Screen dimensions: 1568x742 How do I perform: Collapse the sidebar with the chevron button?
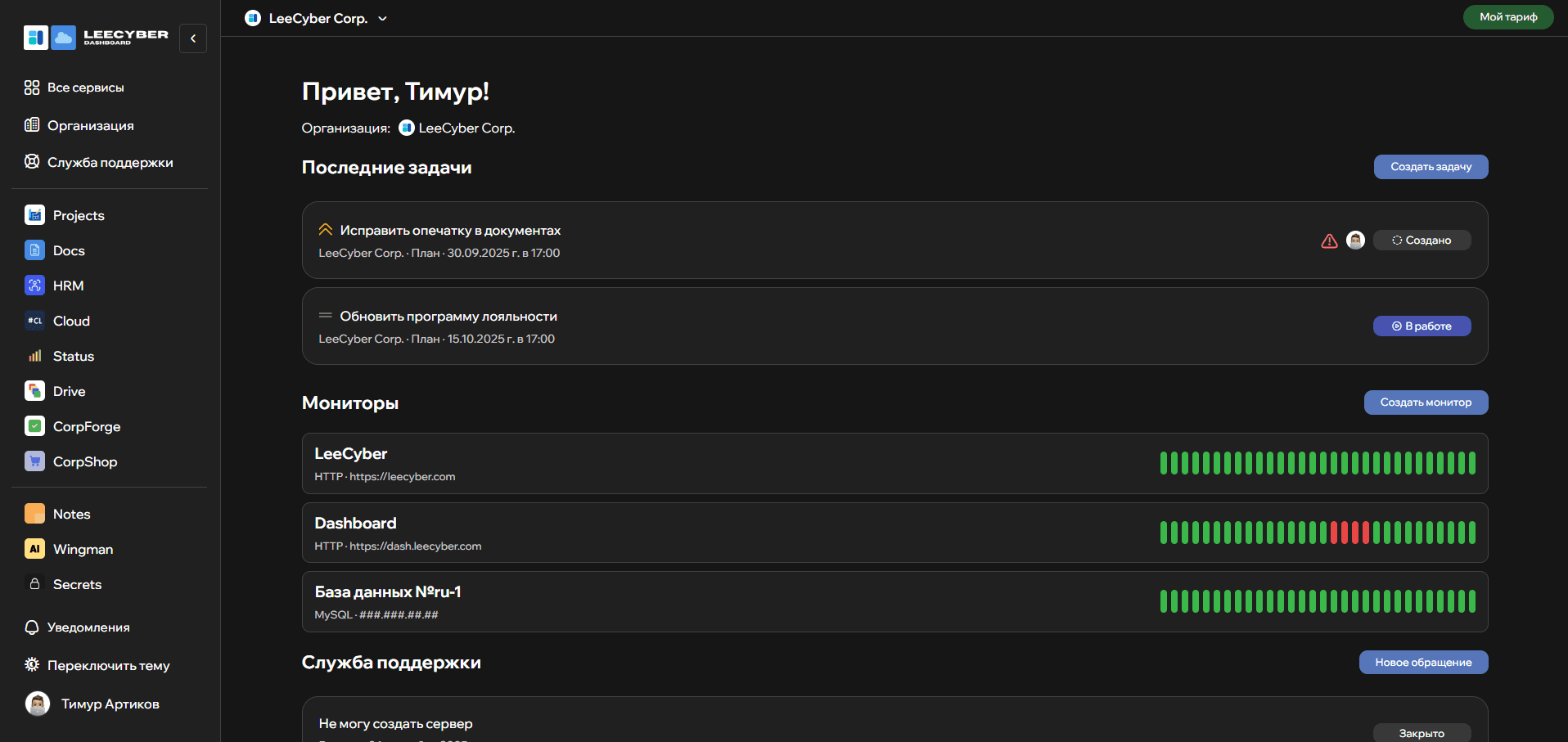tap(192, 38)
